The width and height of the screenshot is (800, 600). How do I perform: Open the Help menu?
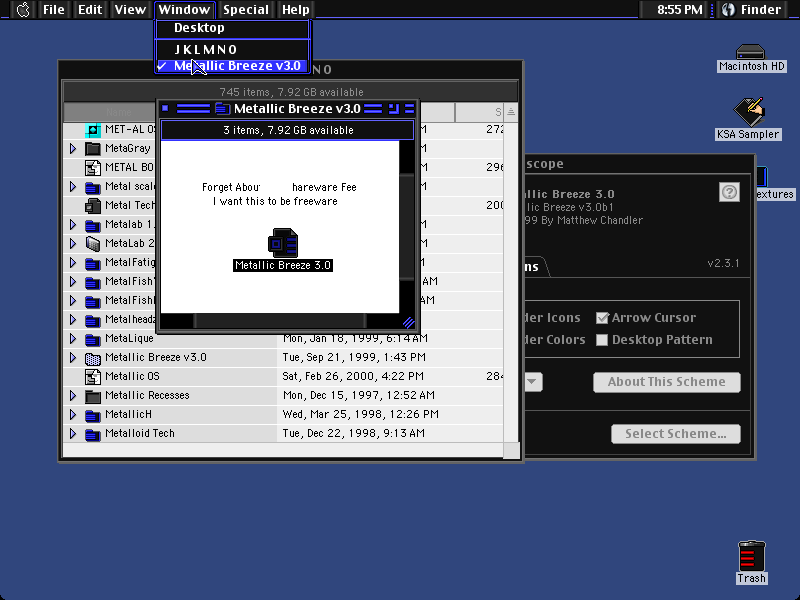(295, 10)
